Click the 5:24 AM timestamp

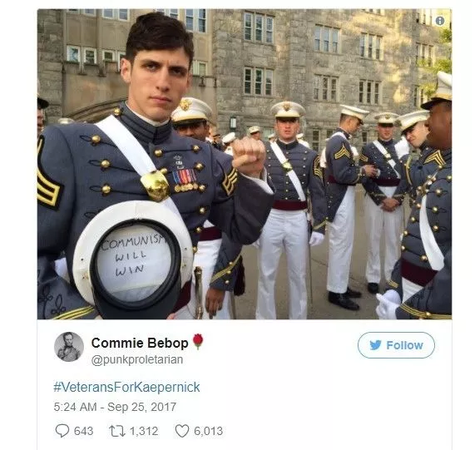click(x=75, y=407)
